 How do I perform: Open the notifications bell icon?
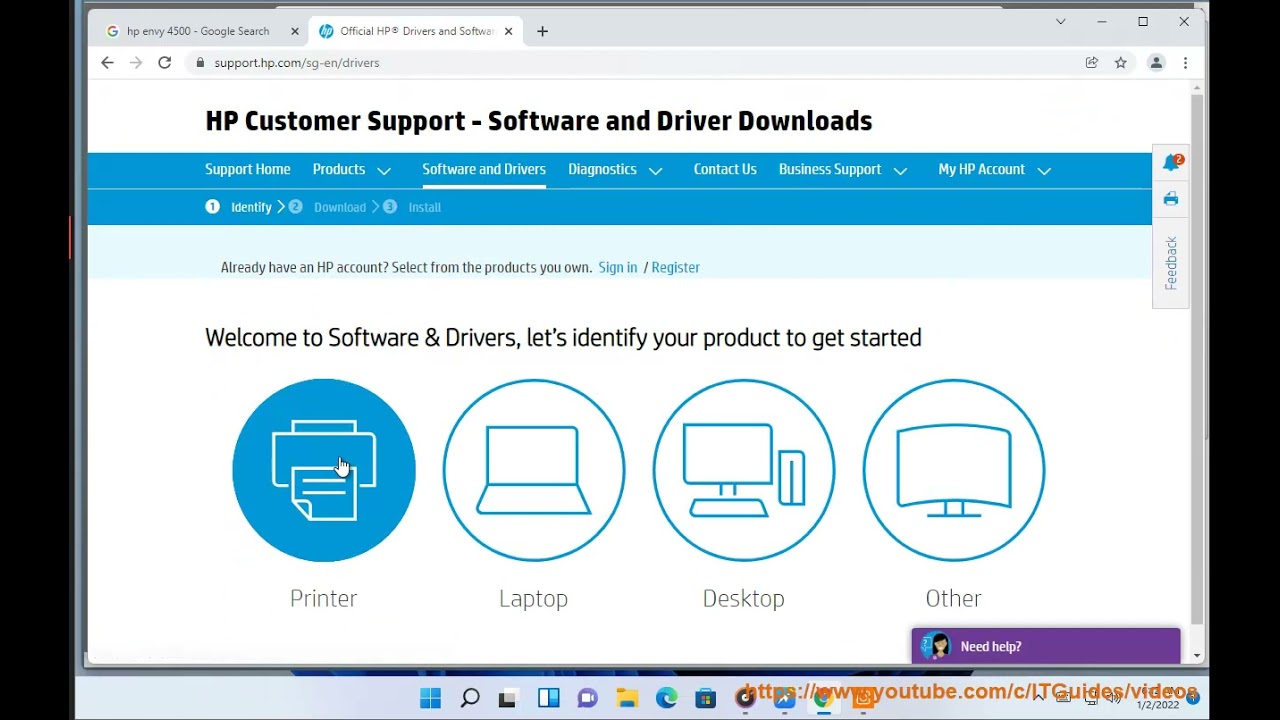(1171, 162)
